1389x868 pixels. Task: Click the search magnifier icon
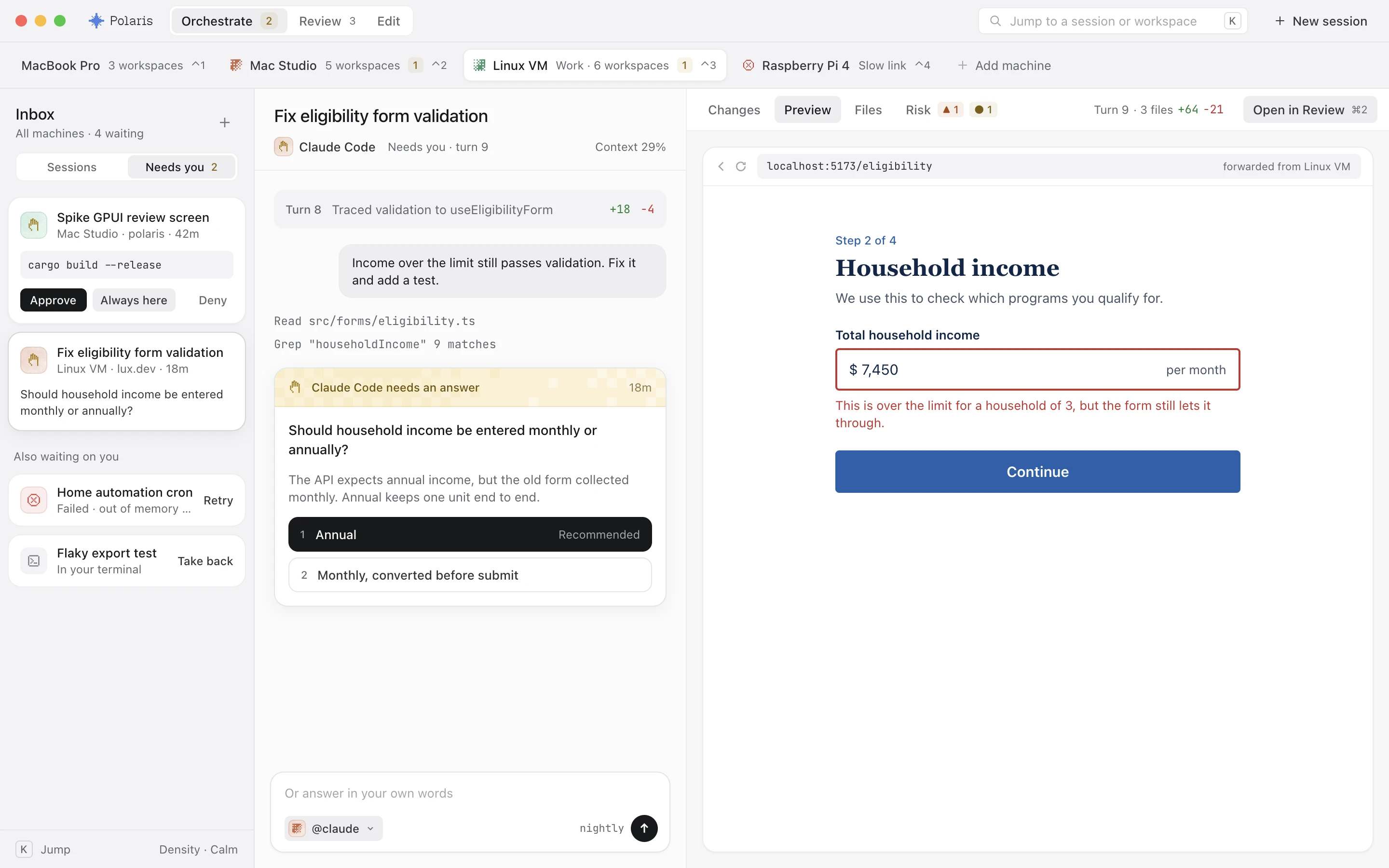996,21
